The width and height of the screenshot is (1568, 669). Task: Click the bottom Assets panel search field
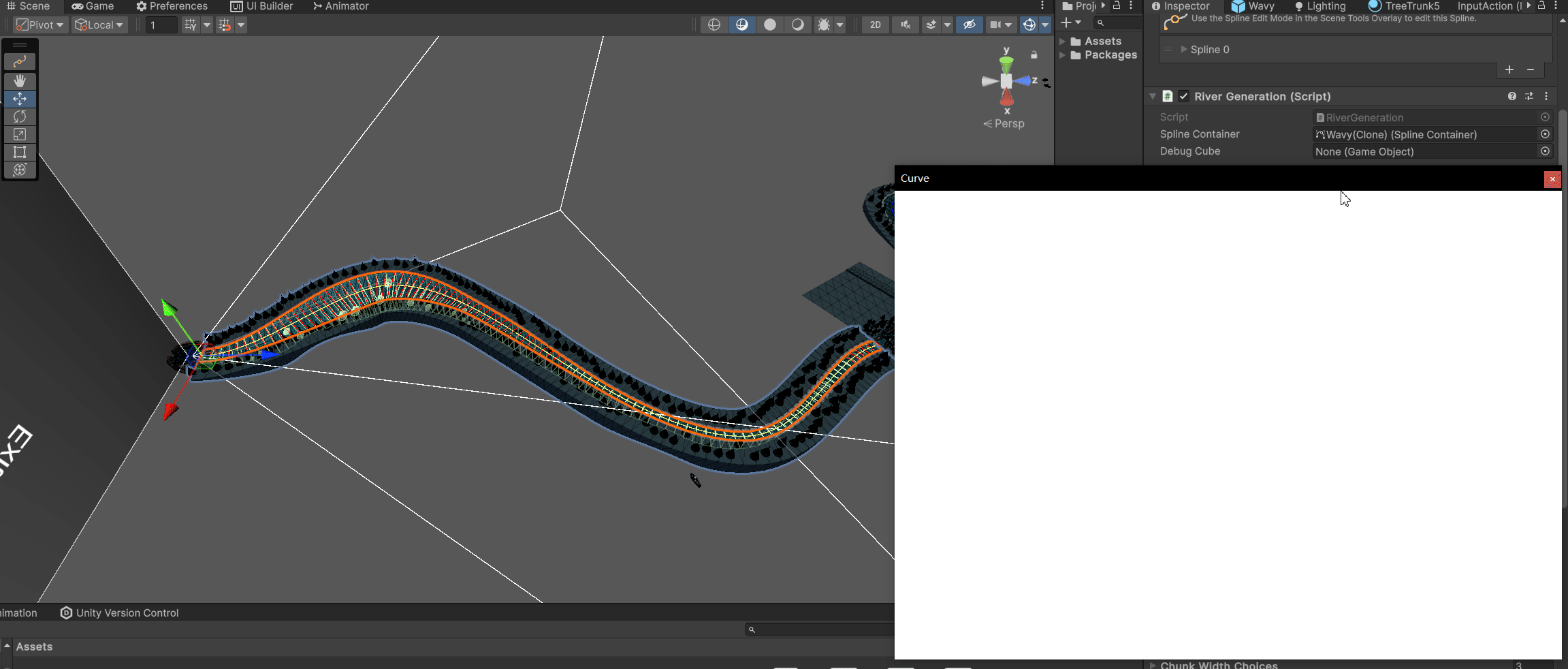(x=819, y=629)
